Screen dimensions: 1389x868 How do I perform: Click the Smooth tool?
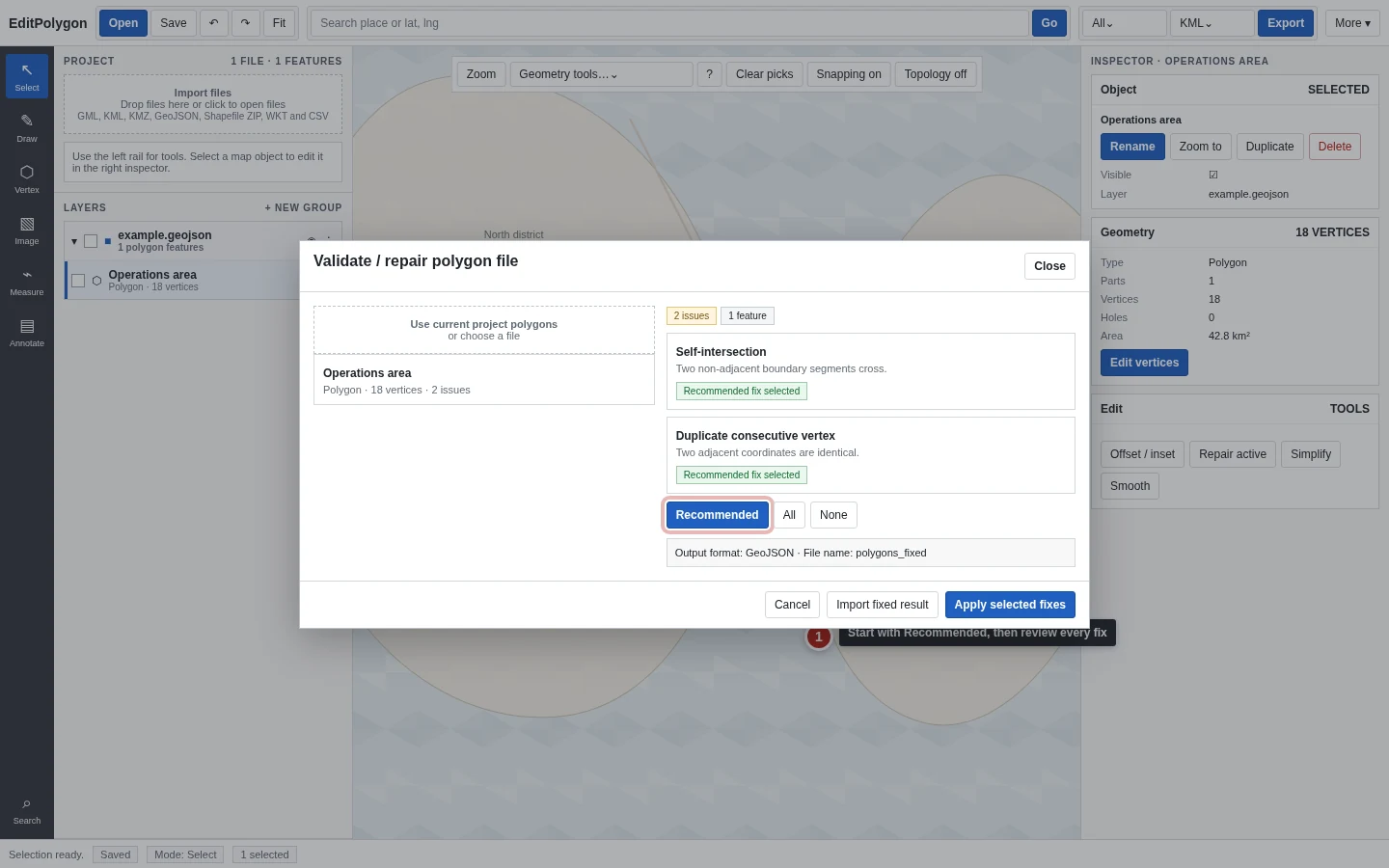(1130, 486)
